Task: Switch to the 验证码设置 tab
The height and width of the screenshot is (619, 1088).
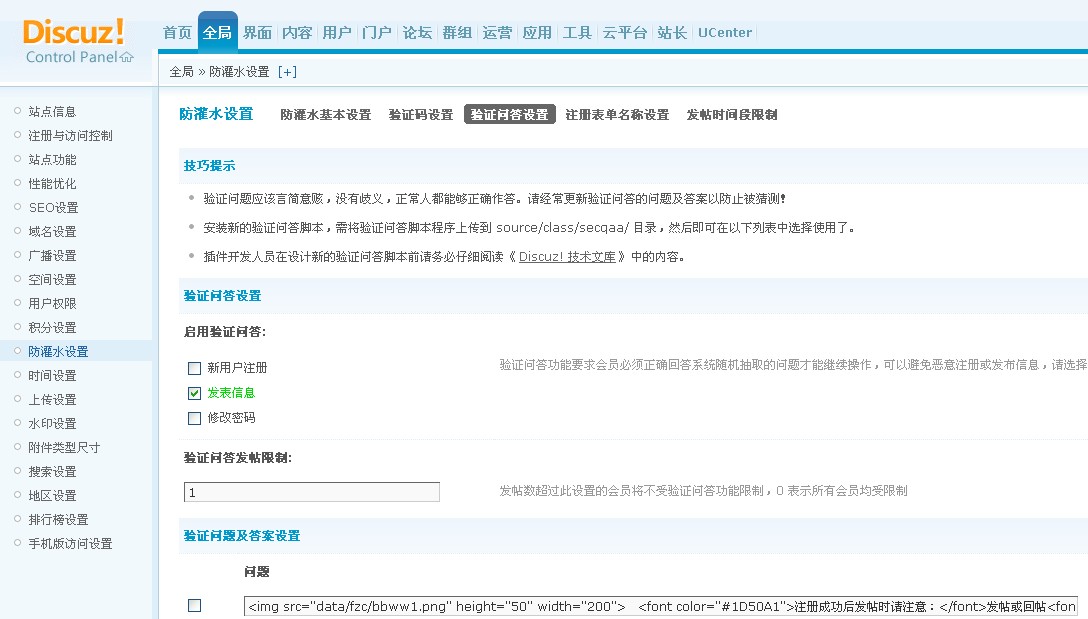Action: (x=421, y=115)
